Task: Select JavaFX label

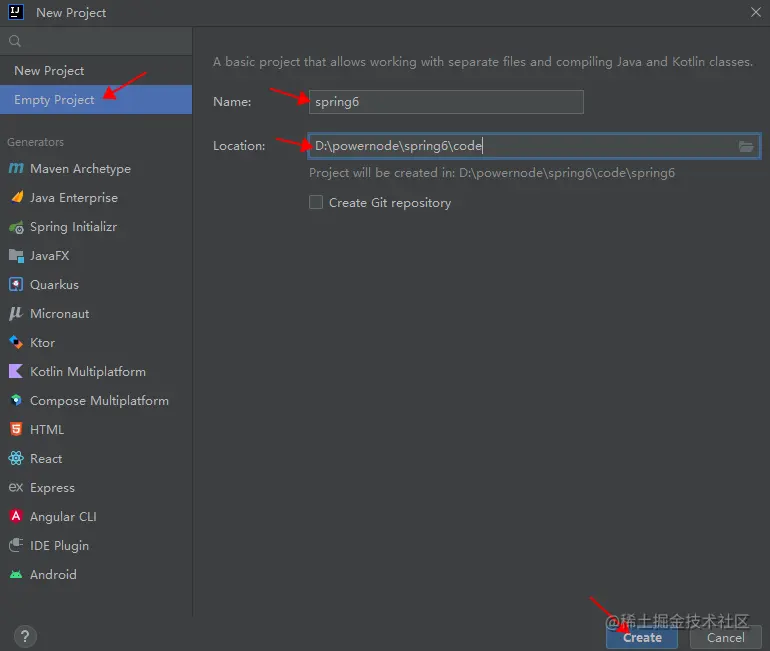Action: [x=50, y=256]
